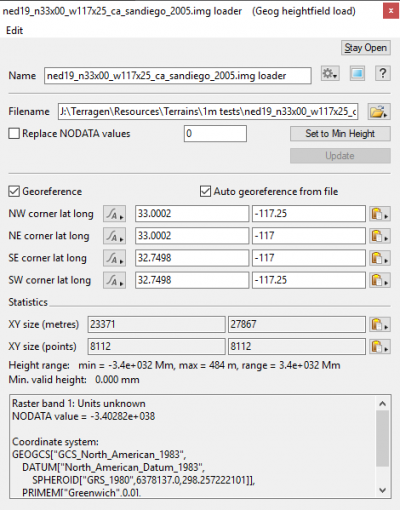Open the Edit menu
Viewport: 400px width, 510px height.
(x=14, y=31)
